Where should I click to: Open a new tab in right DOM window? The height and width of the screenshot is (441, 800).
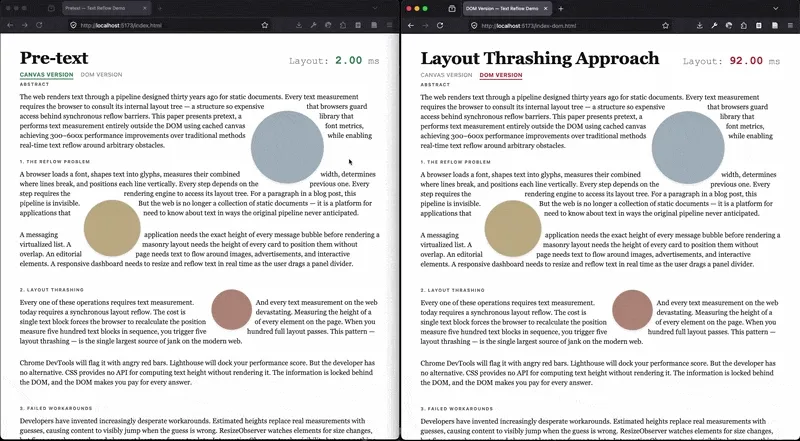561,9
